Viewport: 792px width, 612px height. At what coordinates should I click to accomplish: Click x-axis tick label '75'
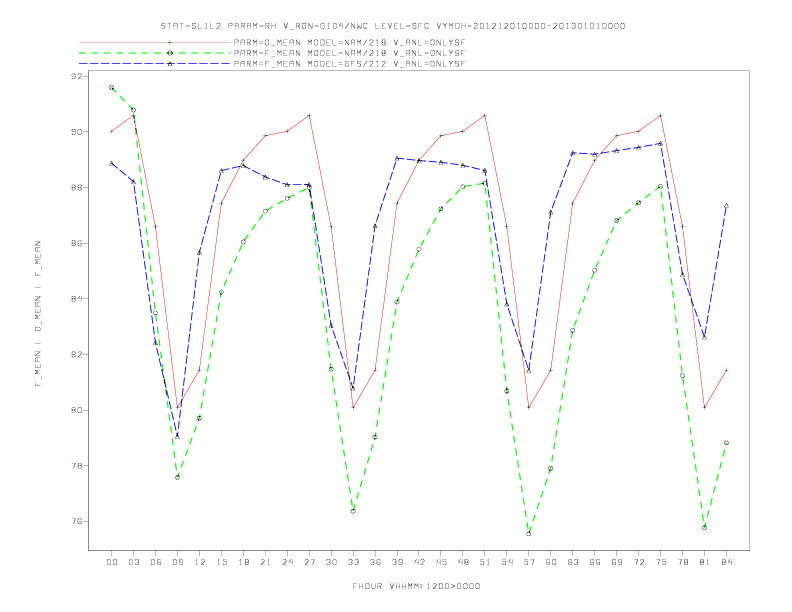click(x=661, y=562)
